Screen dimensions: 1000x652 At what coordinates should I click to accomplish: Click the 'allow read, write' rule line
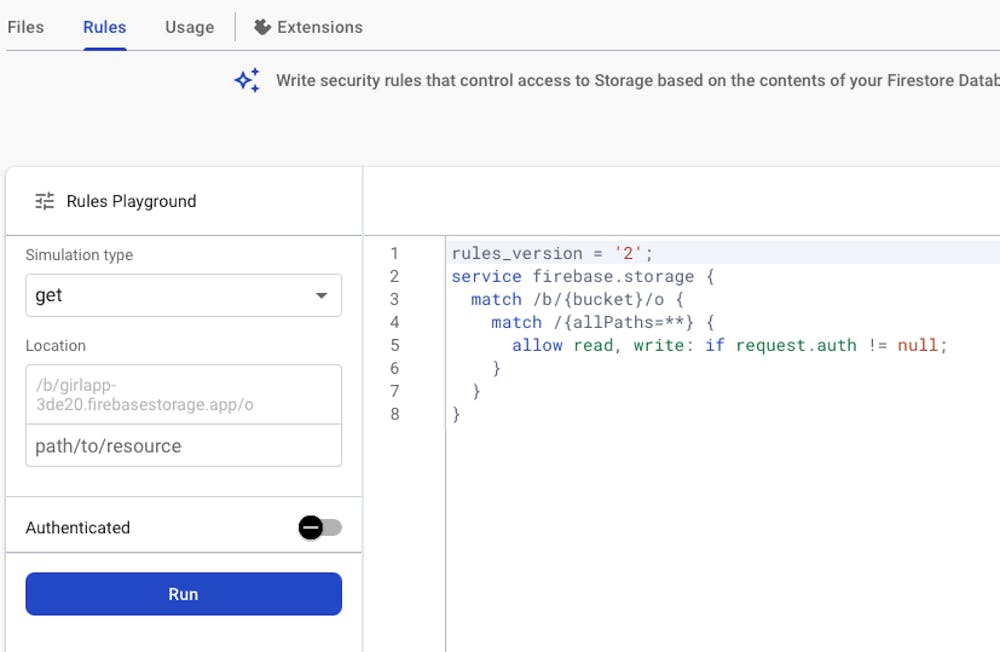[x=730, y=345]
